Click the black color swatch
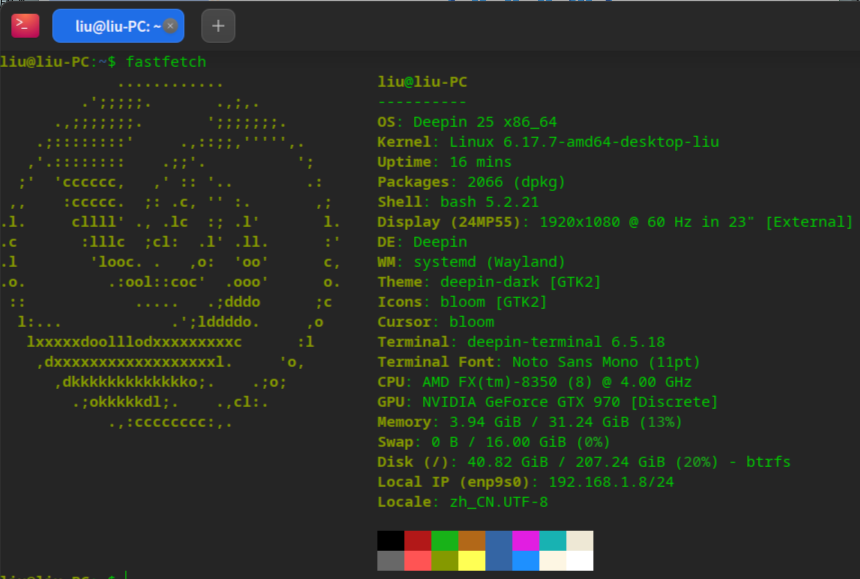 (391, 541)
